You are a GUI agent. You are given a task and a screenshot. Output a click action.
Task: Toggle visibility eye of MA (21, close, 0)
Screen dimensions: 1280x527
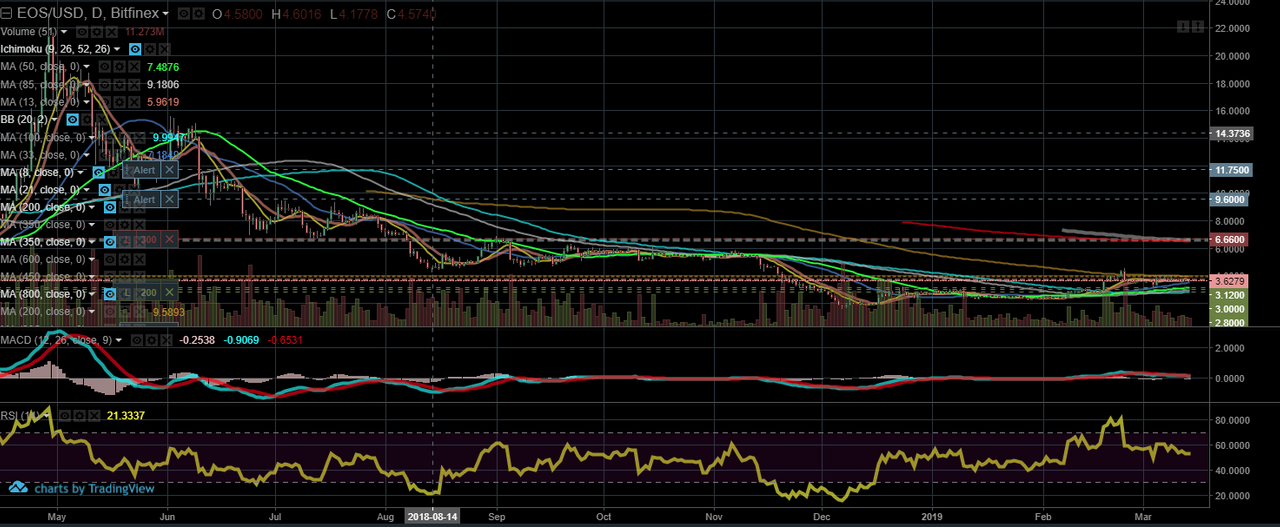click(x=105, y=189)
